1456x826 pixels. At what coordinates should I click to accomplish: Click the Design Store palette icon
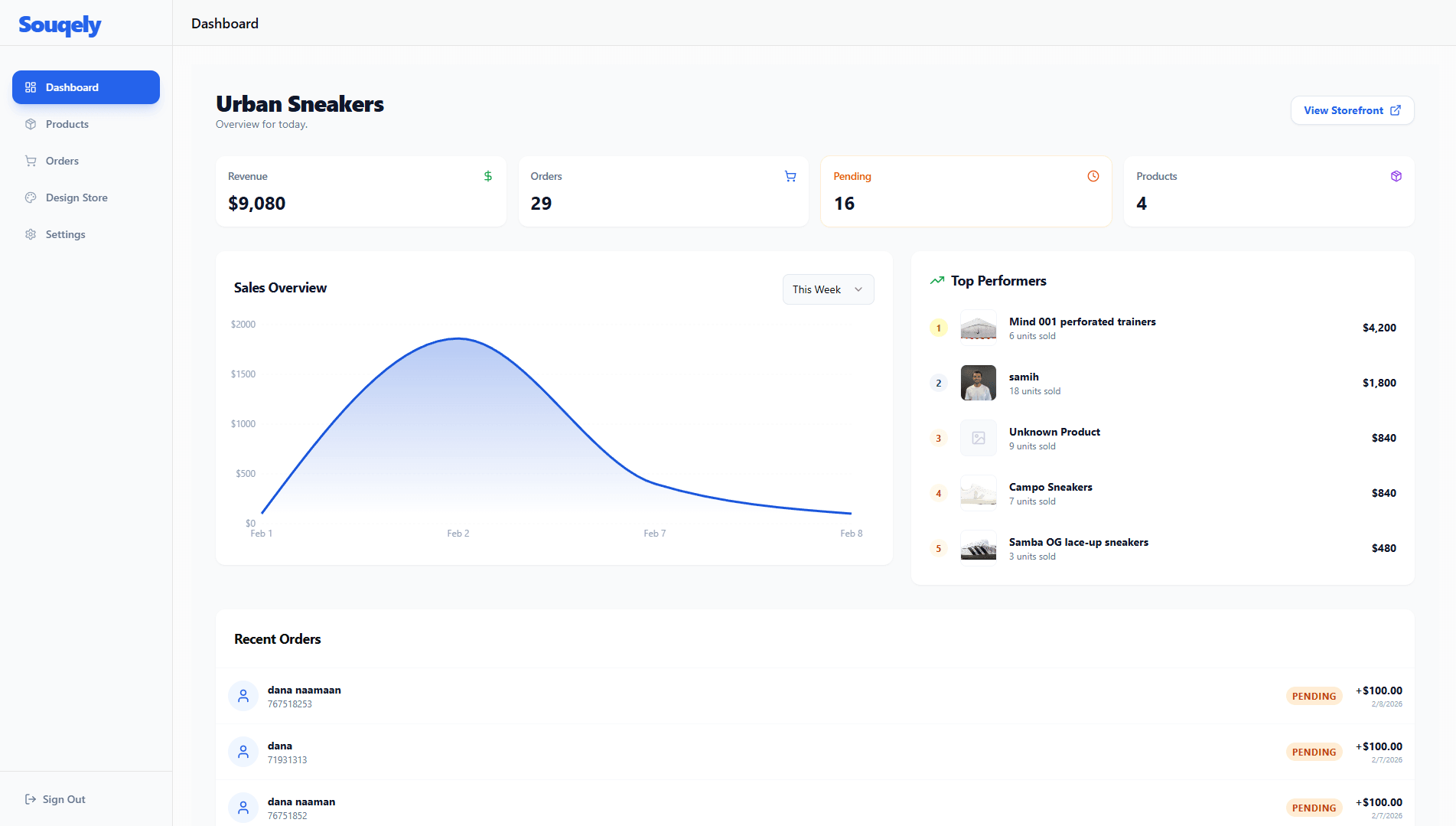[x=31, y=198]
